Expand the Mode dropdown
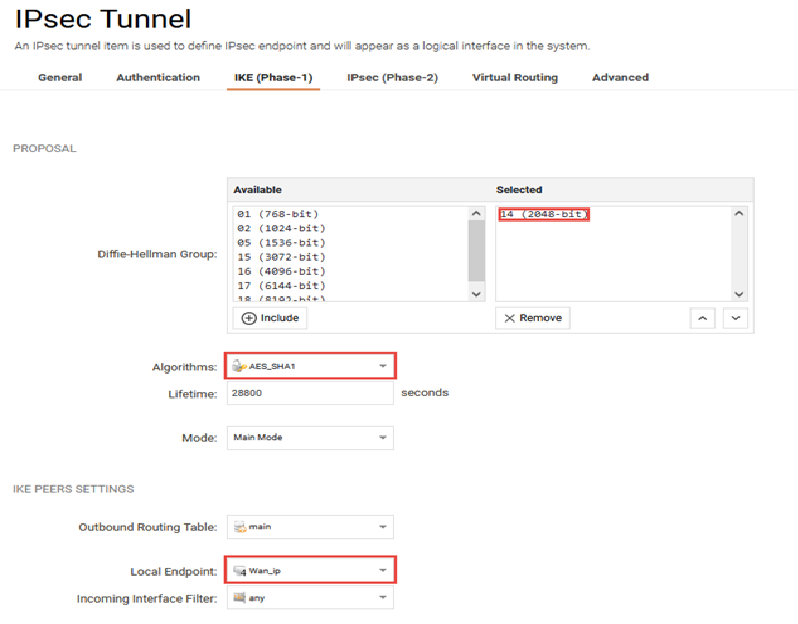 click(x=310, y=437)
